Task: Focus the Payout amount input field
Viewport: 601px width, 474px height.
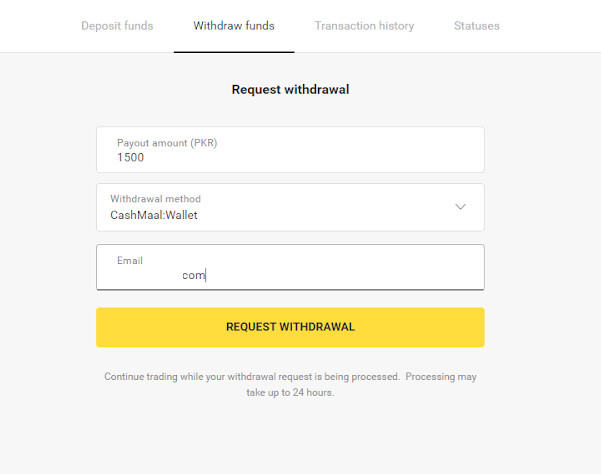Action: point(290,150)
